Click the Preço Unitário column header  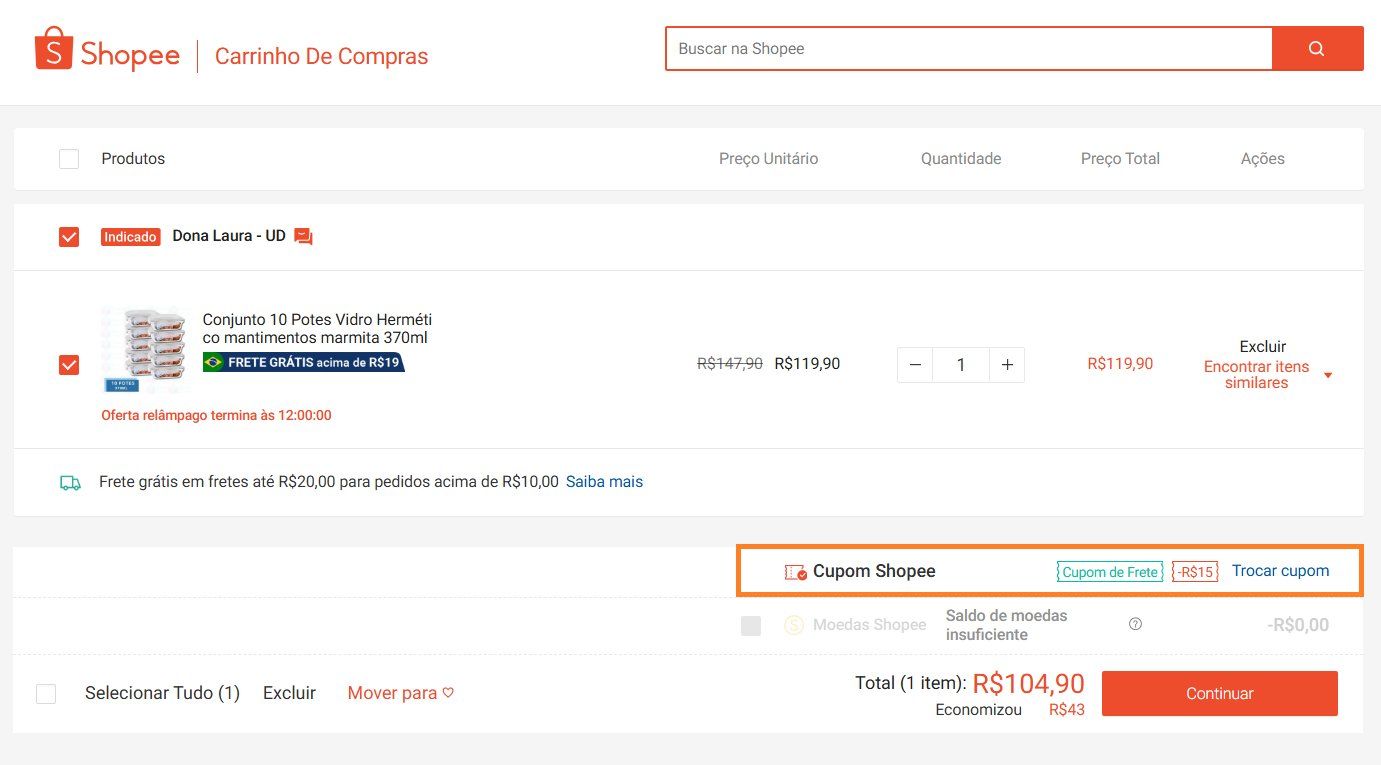coord(768,159)
